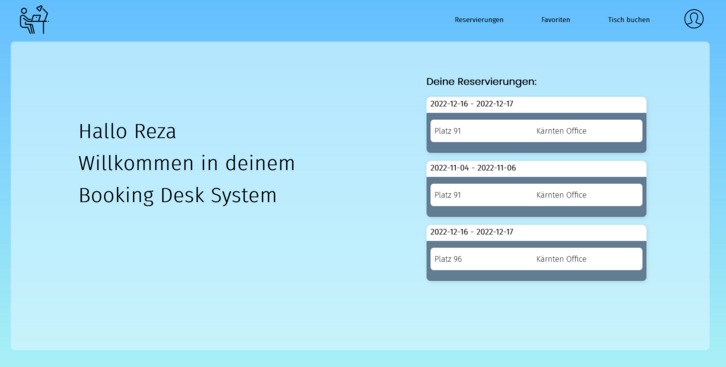
Task: Click the first 2022-12-16 - 2022-12-17 date header
Action: coord(536,104)
